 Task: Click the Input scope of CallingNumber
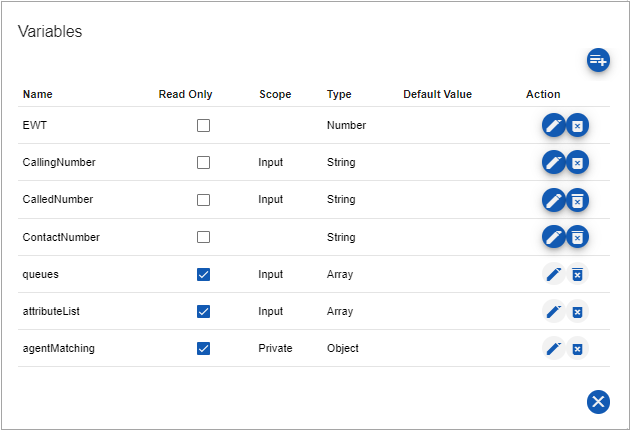coord(270,163)
